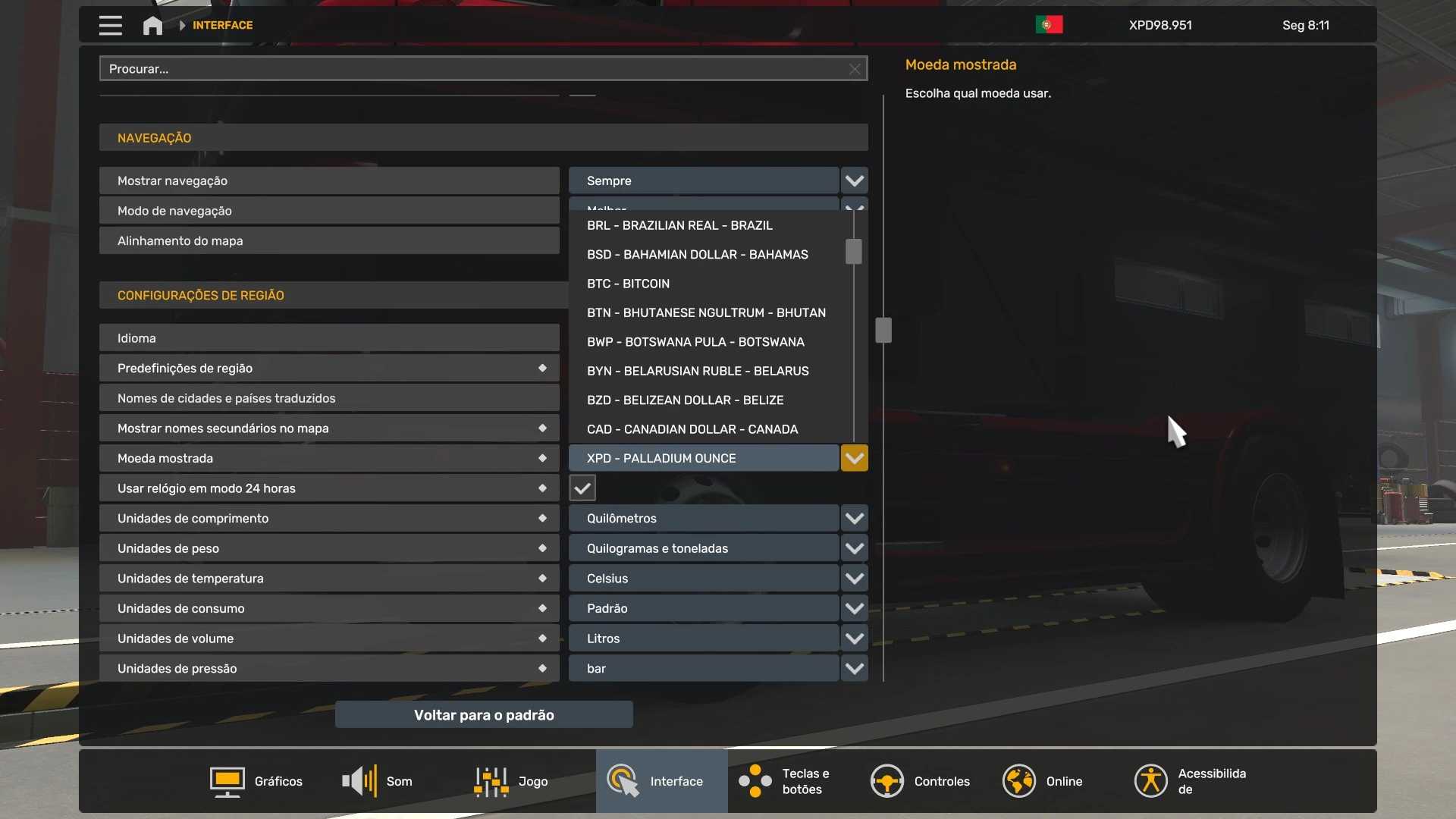The image size is (1456, 819).
Task: Select BTC - BITCOIN currency option
Action: tap(628, 284)
